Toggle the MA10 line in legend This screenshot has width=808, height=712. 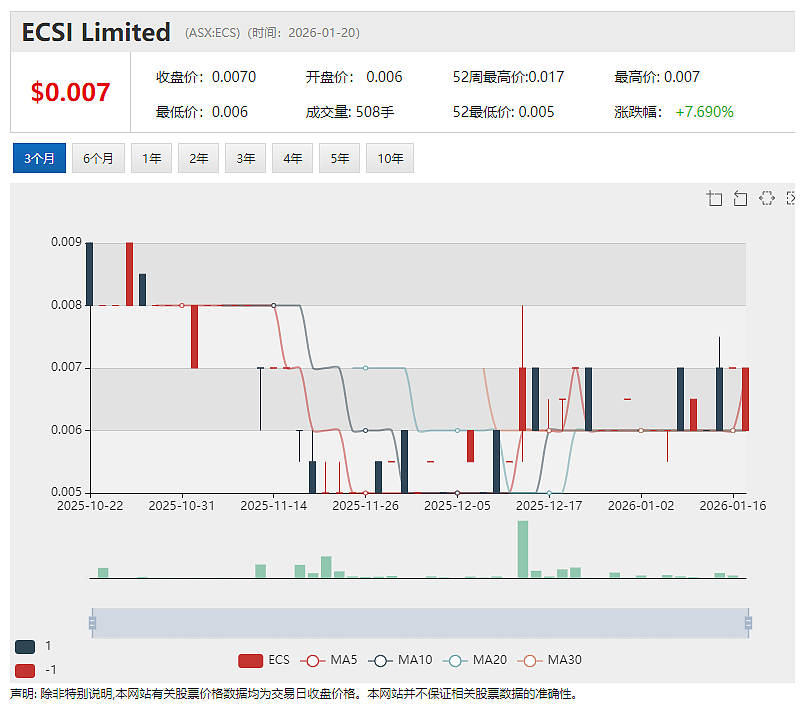[400, 660]
